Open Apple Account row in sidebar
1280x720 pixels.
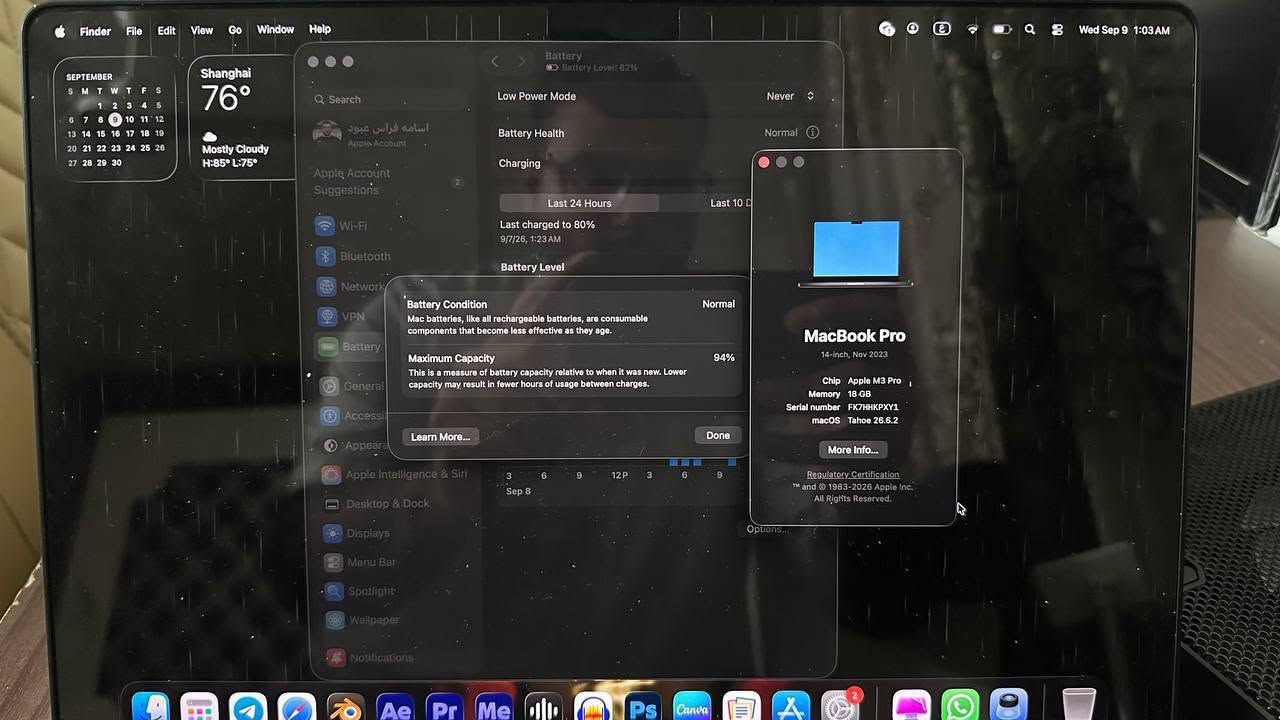390,134
